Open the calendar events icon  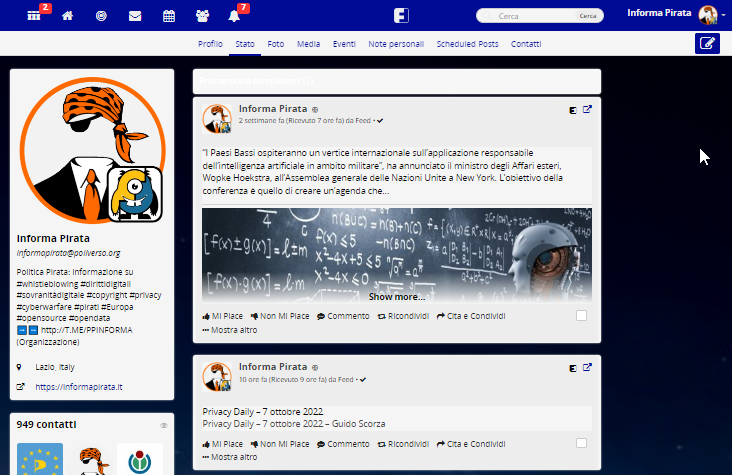click(169, 16)
